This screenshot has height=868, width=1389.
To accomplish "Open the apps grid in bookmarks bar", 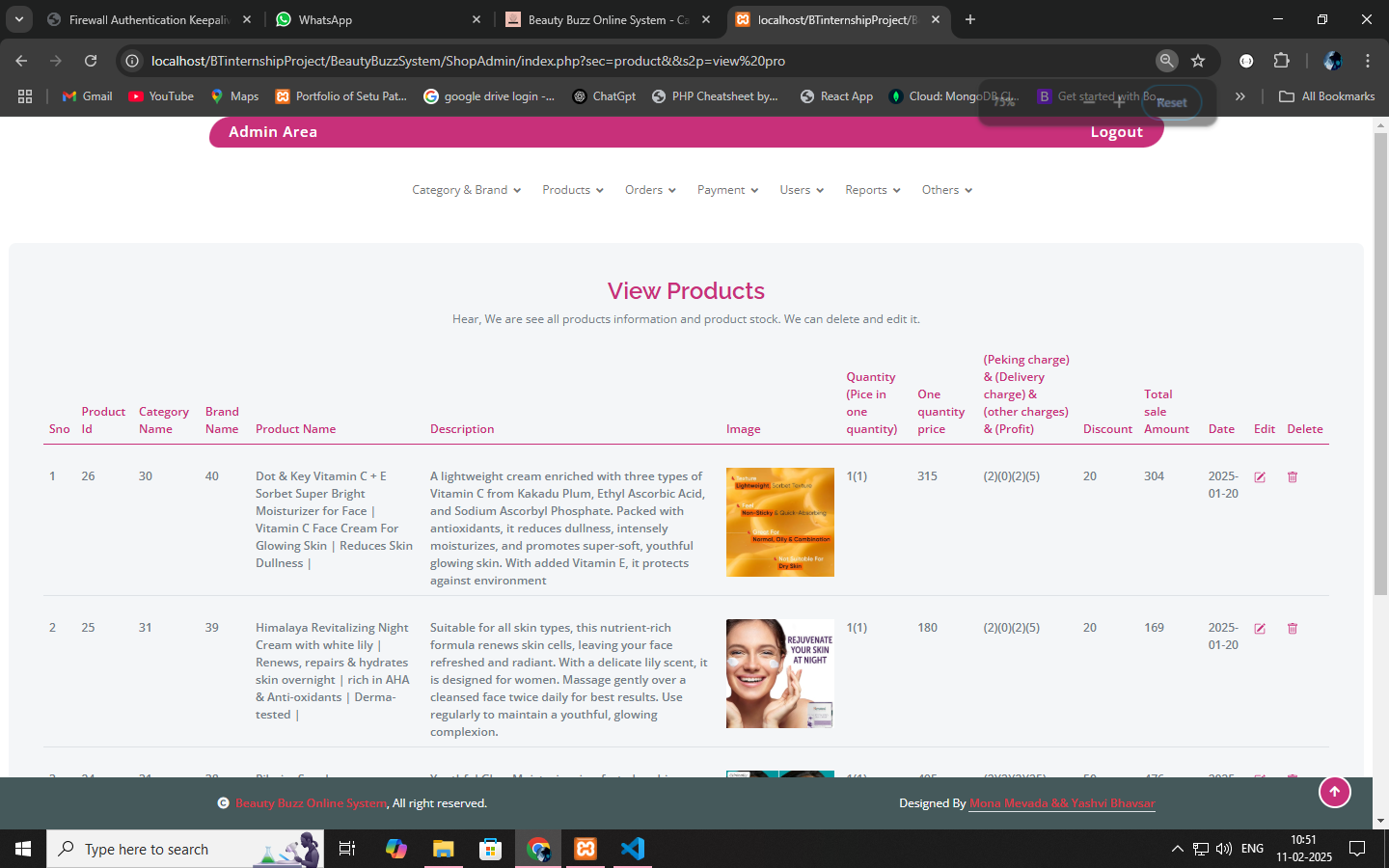I will point(25,96).
